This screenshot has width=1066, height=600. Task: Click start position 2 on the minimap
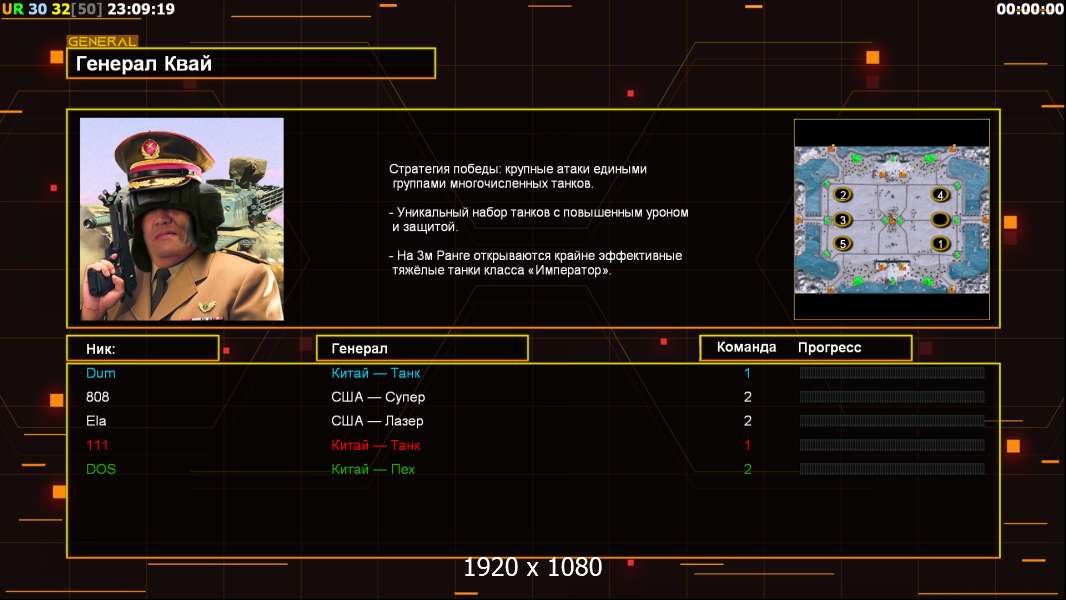(843, 195)
